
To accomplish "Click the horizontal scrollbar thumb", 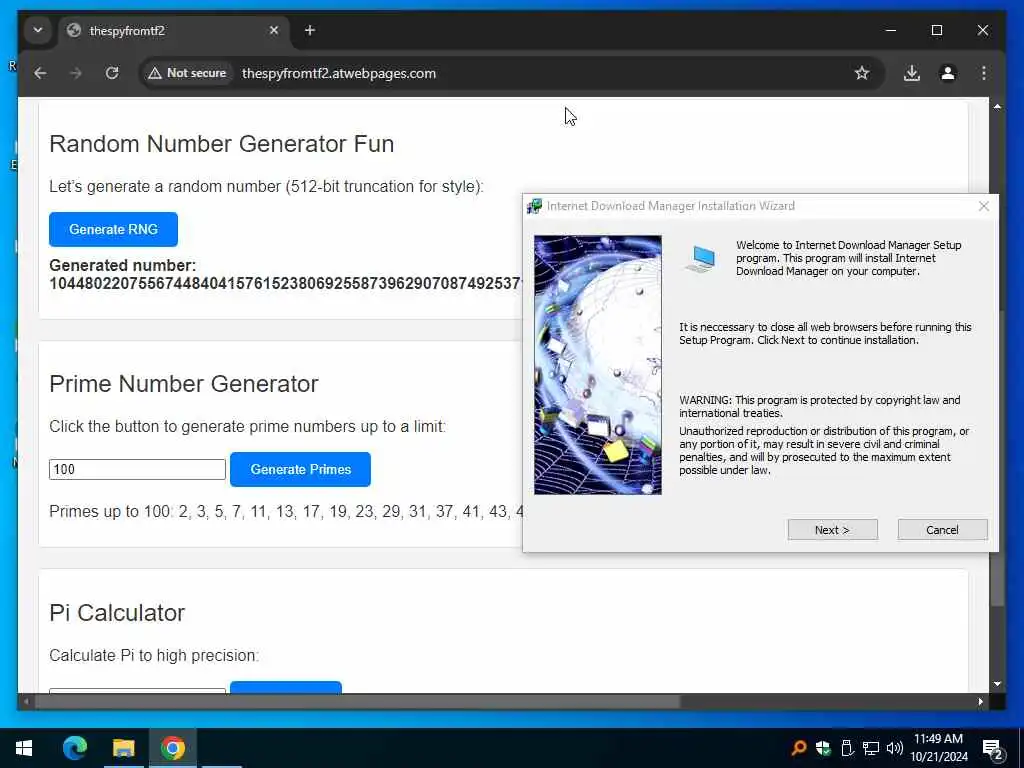I will tap(357, 701).
